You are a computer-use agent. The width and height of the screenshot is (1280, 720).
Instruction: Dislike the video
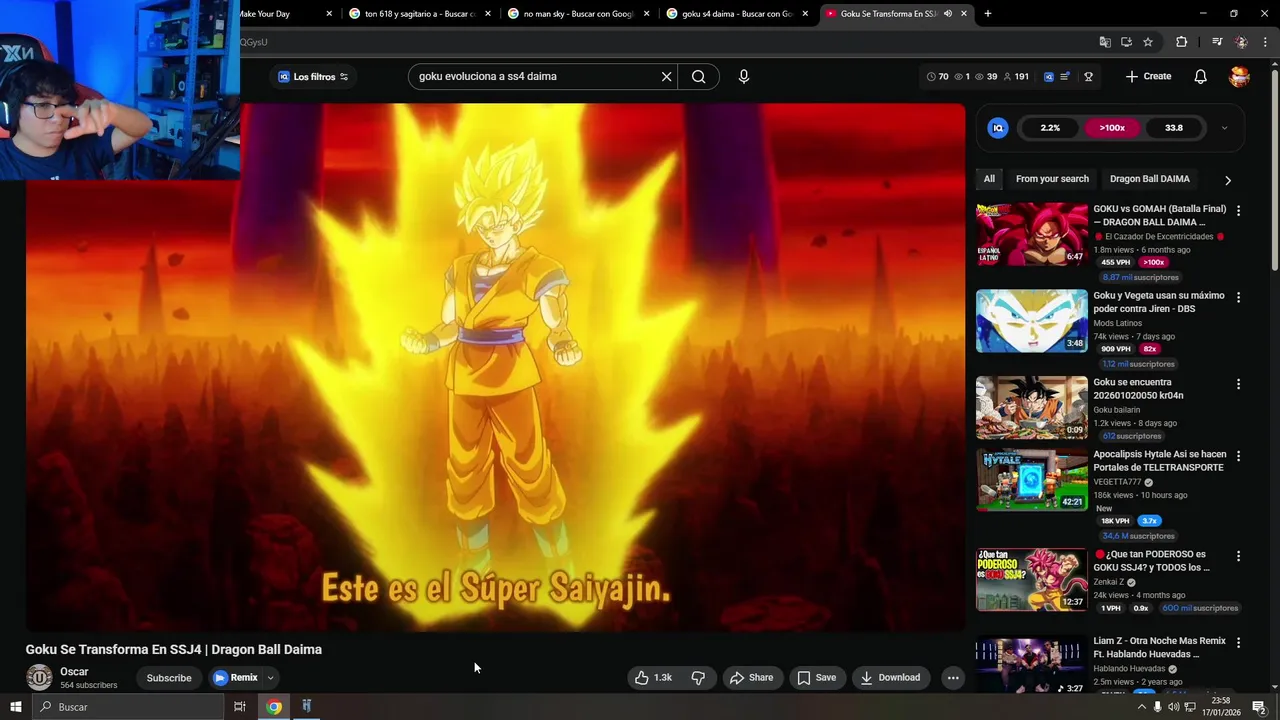[x=698, y=677]
